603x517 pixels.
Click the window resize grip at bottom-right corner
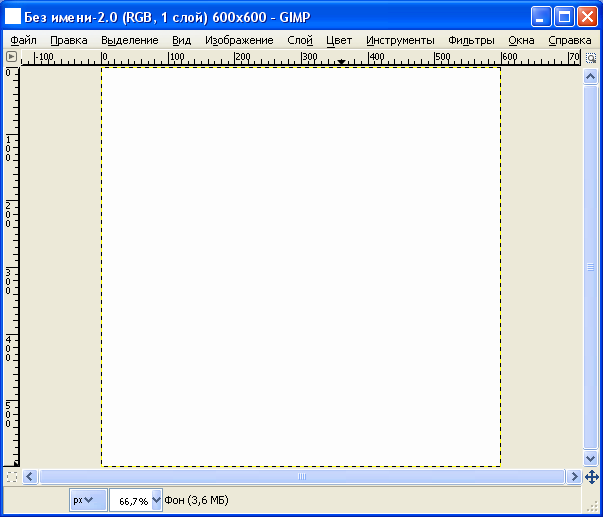[593, 507]
